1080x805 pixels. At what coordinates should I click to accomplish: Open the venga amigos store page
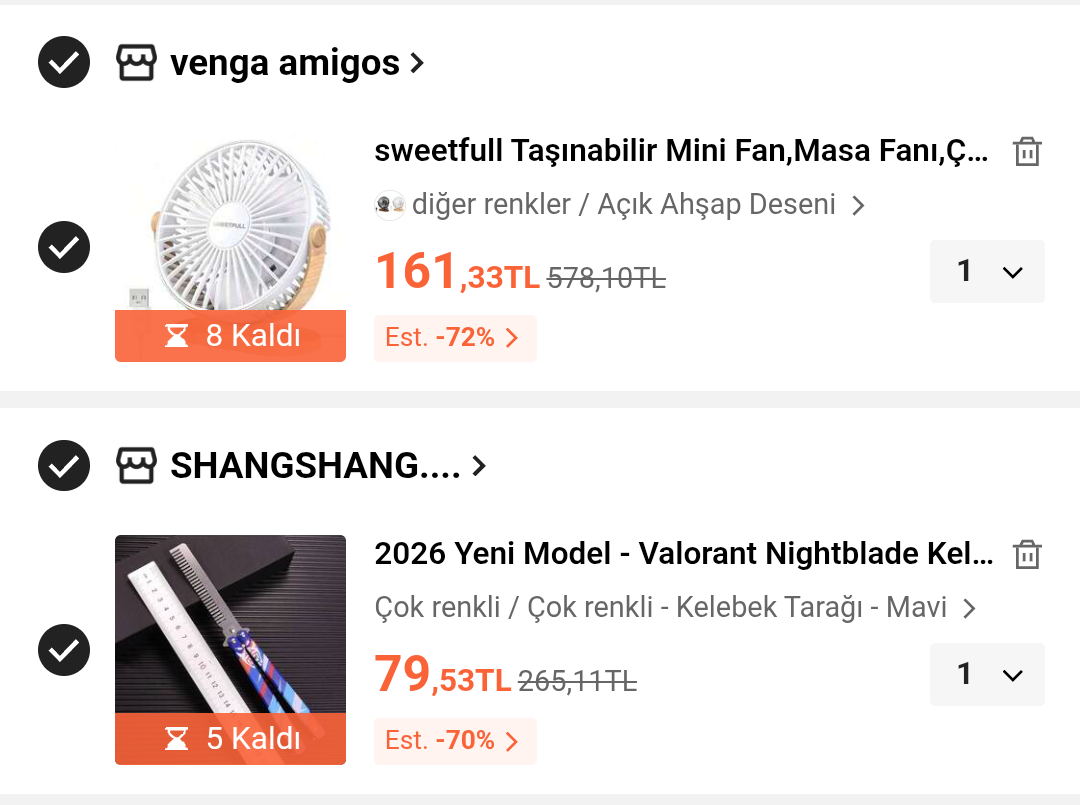(297, 63)
